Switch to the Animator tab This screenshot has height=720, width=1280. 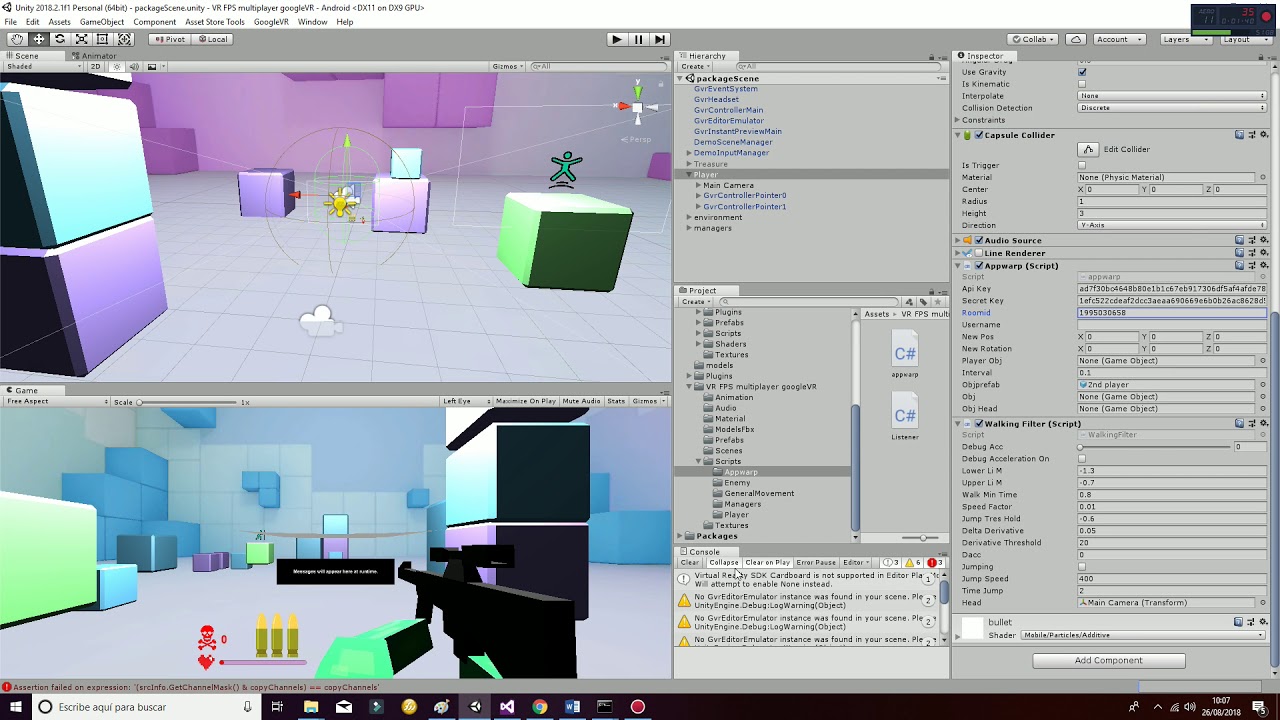point(96,56)
